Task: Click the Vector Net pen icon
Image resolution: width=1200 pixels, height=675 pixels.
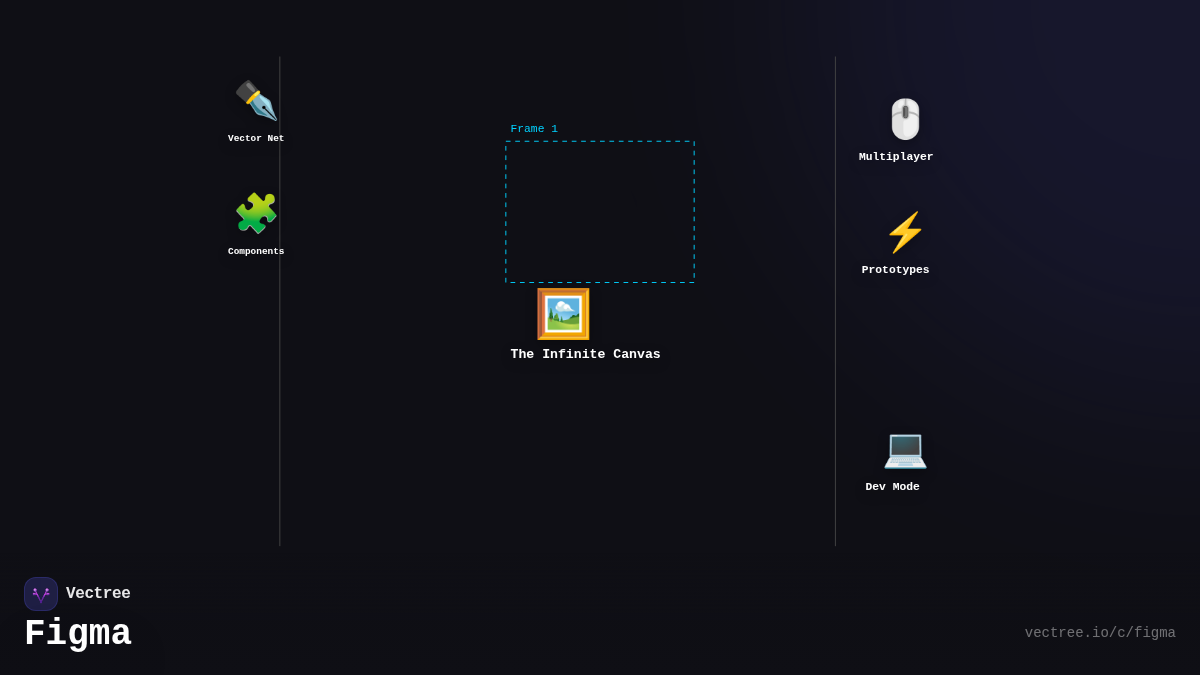Action: tap(256, 101)
